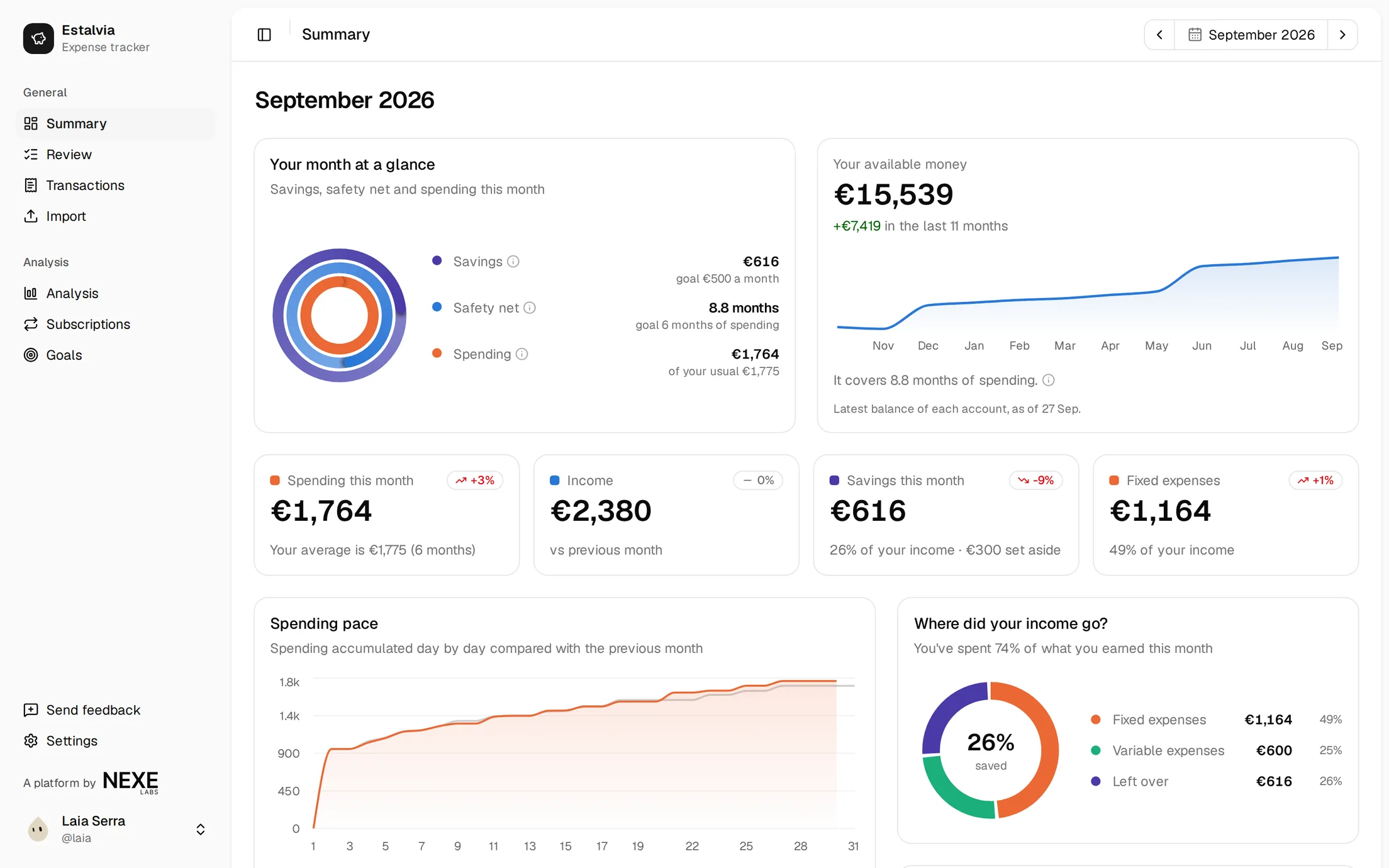Click the September 2026 page heading
Screen dimensions: 1389x868
[345, 100]
